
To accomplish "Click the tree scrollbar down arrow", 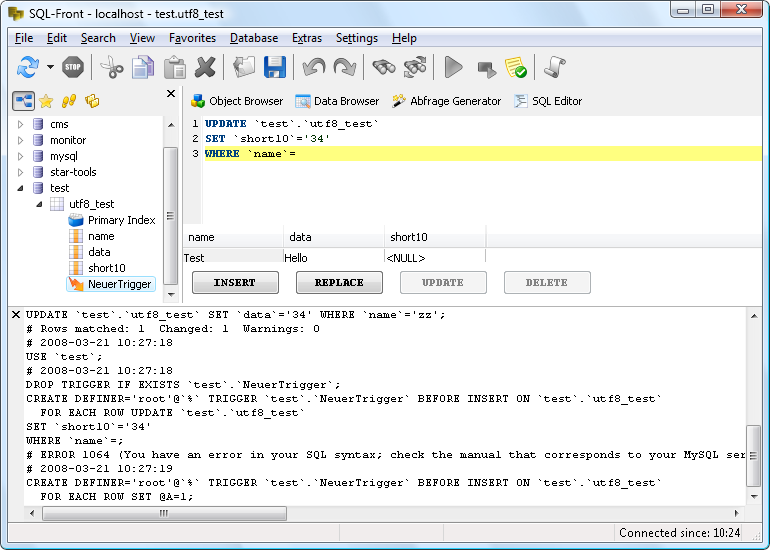I will pyautogui.click(x=171, y=295).
